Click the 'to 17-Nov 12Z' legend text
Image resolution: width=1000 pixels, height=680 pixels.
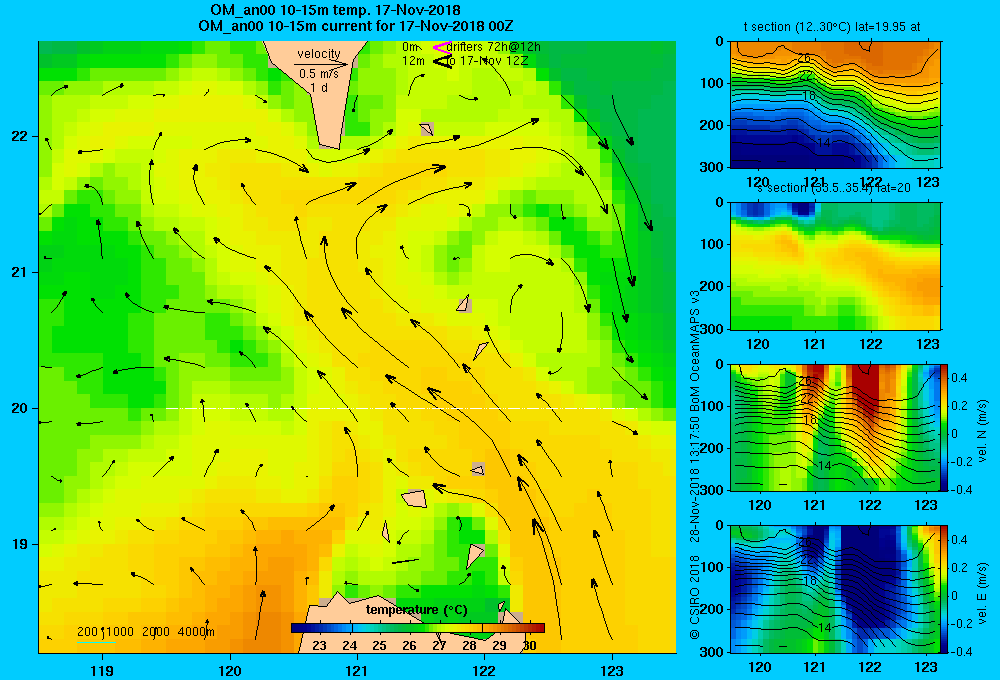487,61
